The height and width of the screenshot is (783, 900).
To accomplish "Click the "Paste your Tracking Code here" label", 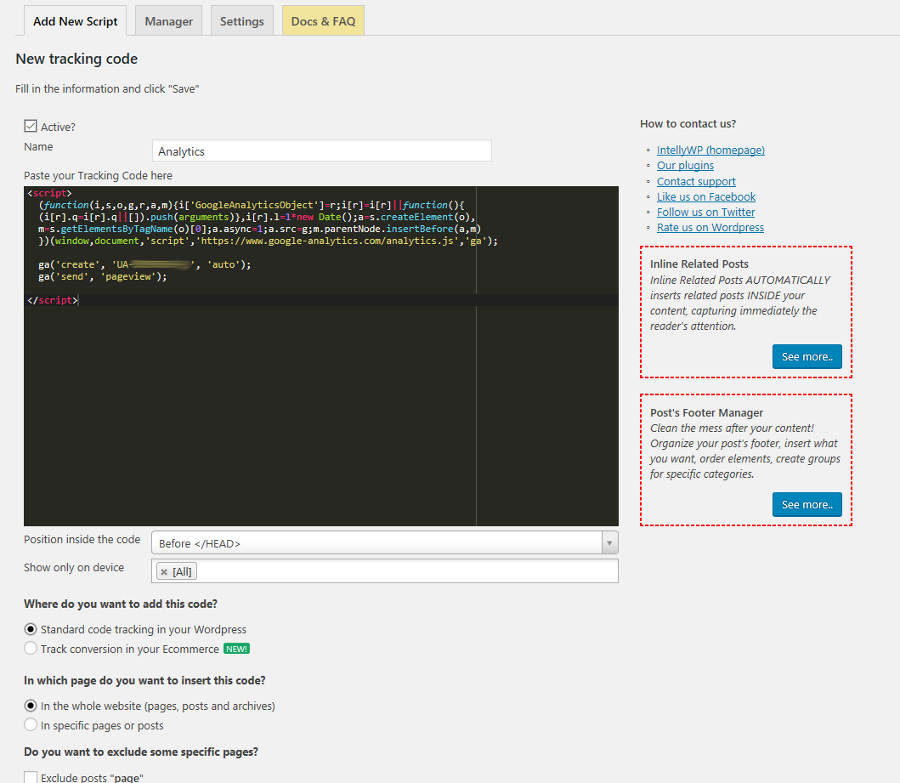I will pos(98,175).
